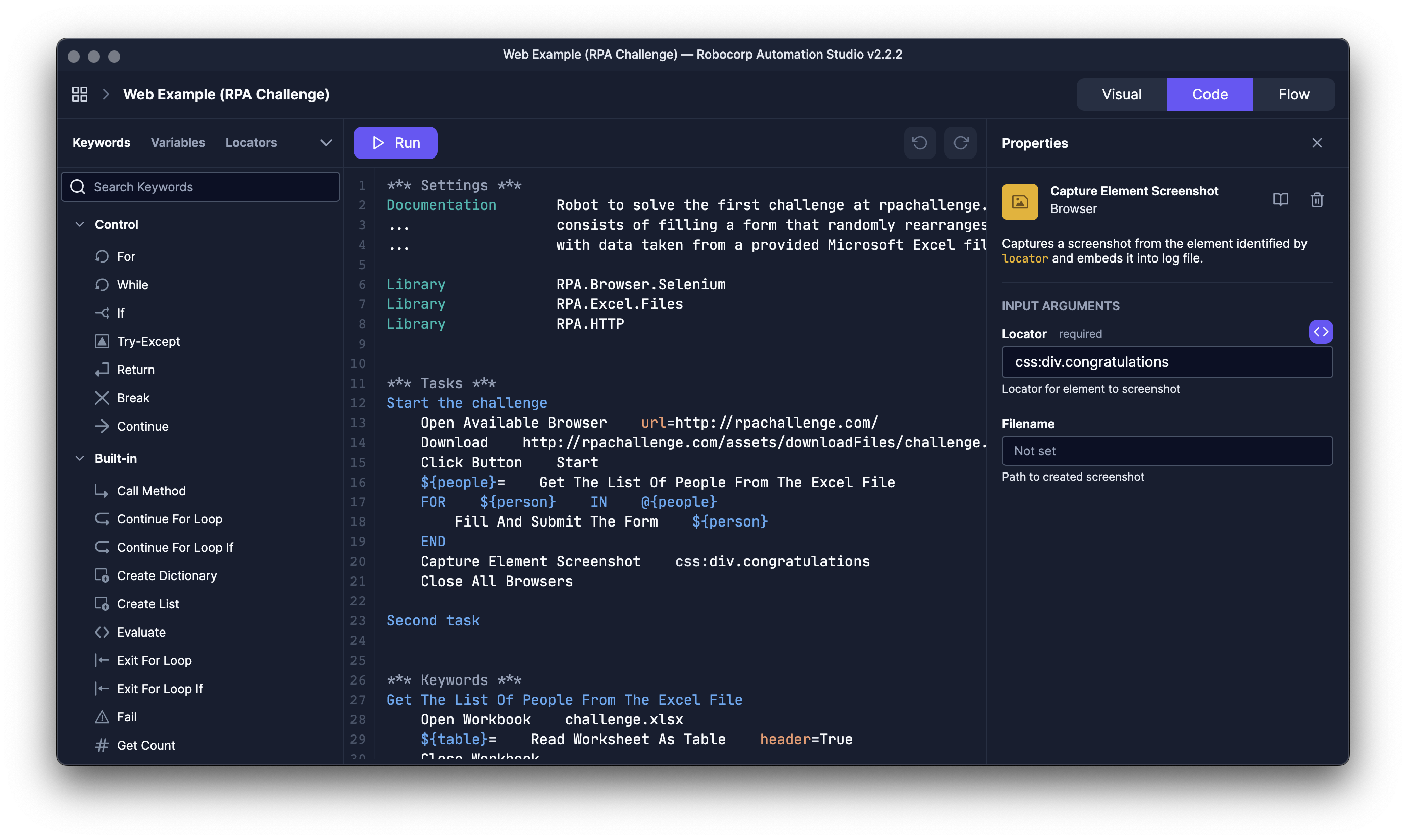Image resolution: width=1406 pixels, height=840 pixels.
Task: Click the Fail warning triangle icon
Action: [102, 717]
